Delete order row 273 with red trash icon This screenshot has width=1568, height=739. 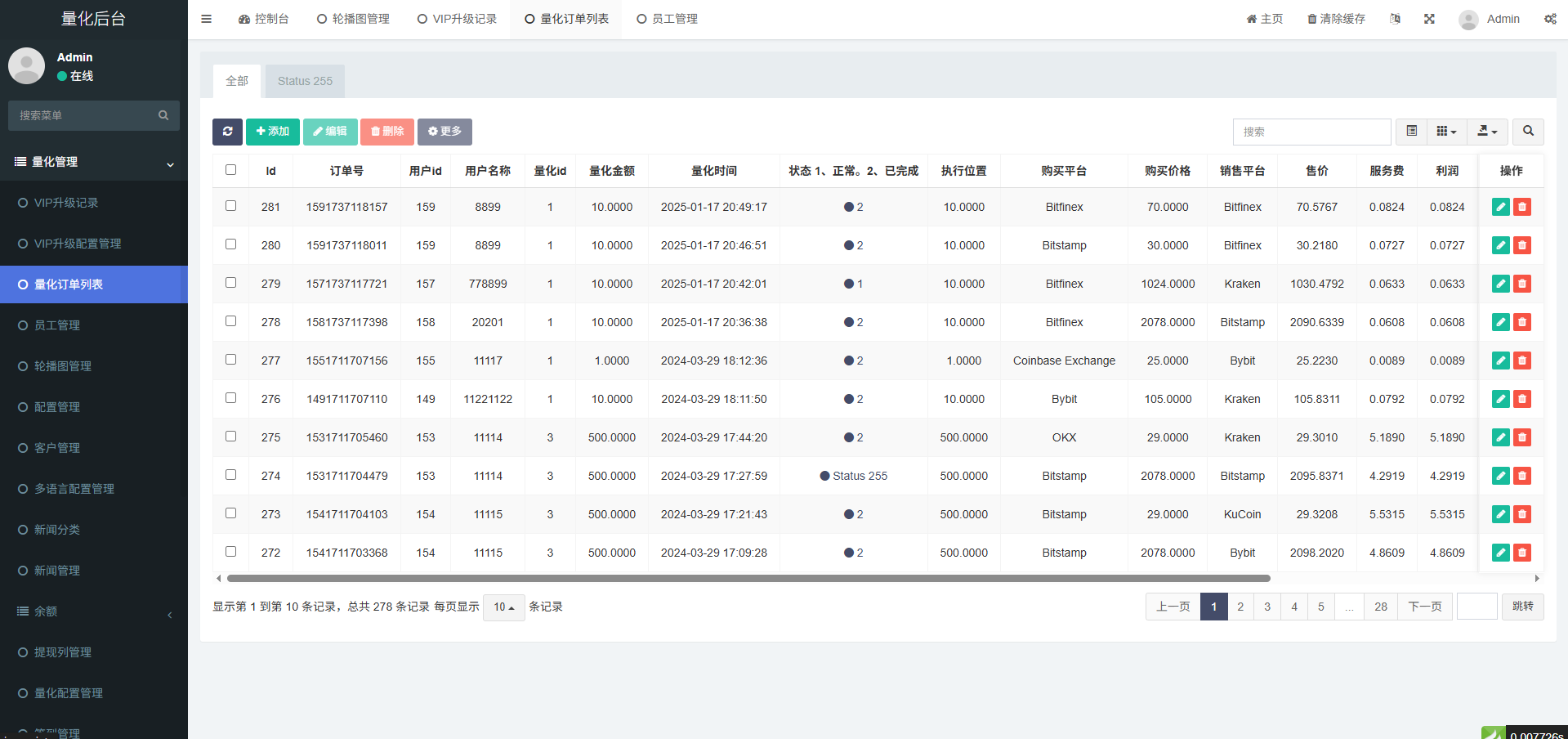tap(1522, 514)
